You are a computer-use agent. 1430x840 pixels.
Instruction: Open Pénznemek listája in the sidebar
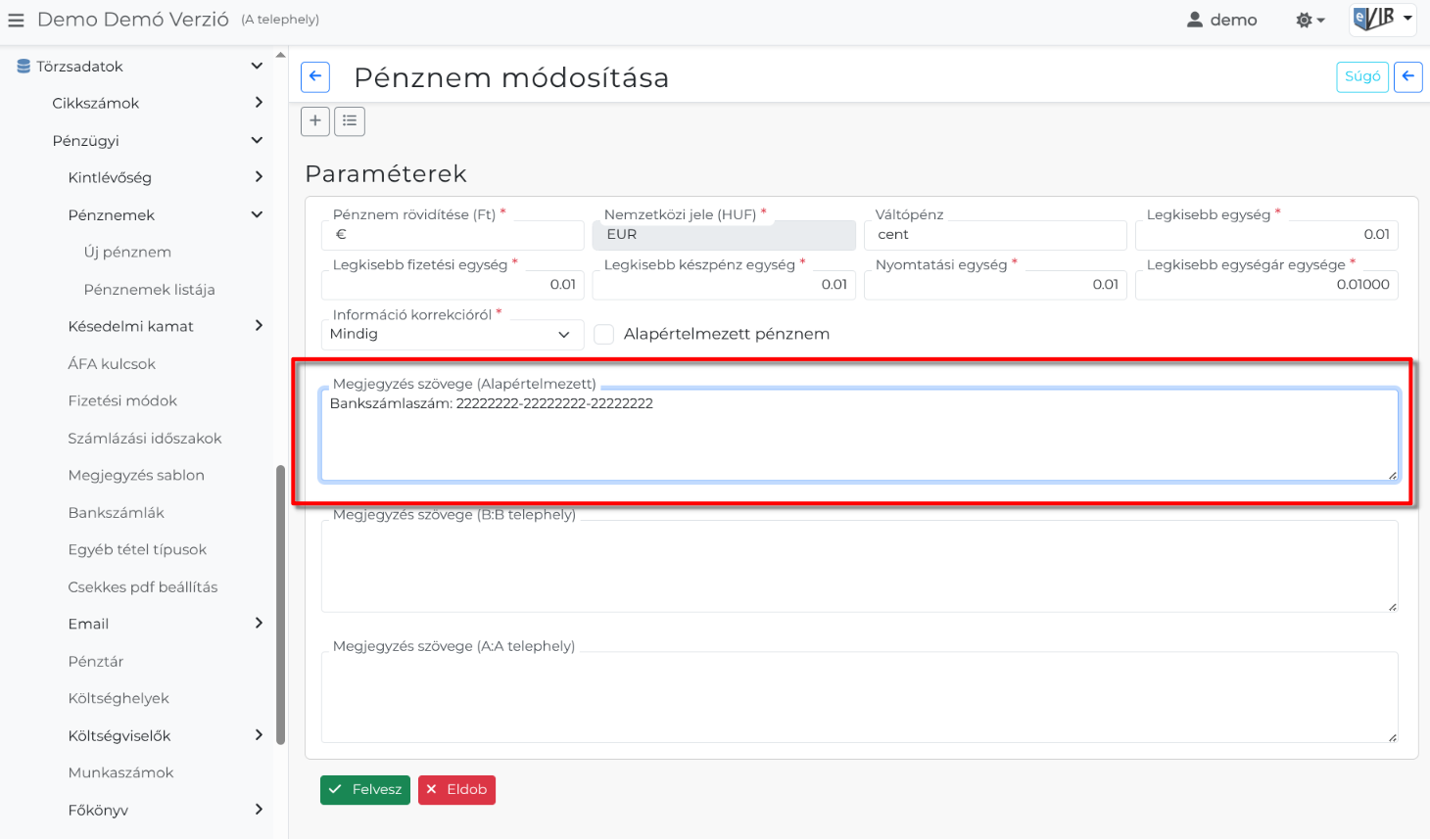[x=149, y=289]
